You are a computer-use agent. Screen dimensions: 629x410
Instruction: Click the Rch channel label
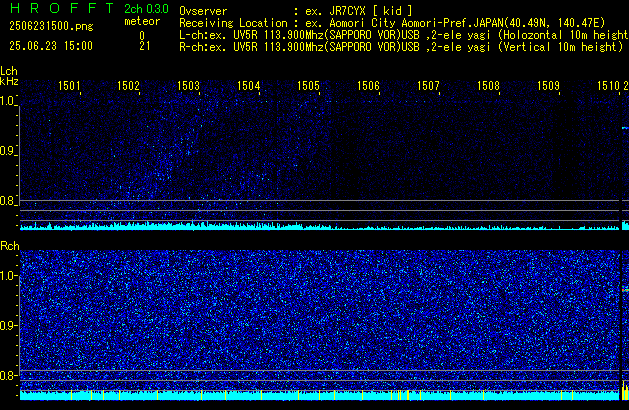10,246
